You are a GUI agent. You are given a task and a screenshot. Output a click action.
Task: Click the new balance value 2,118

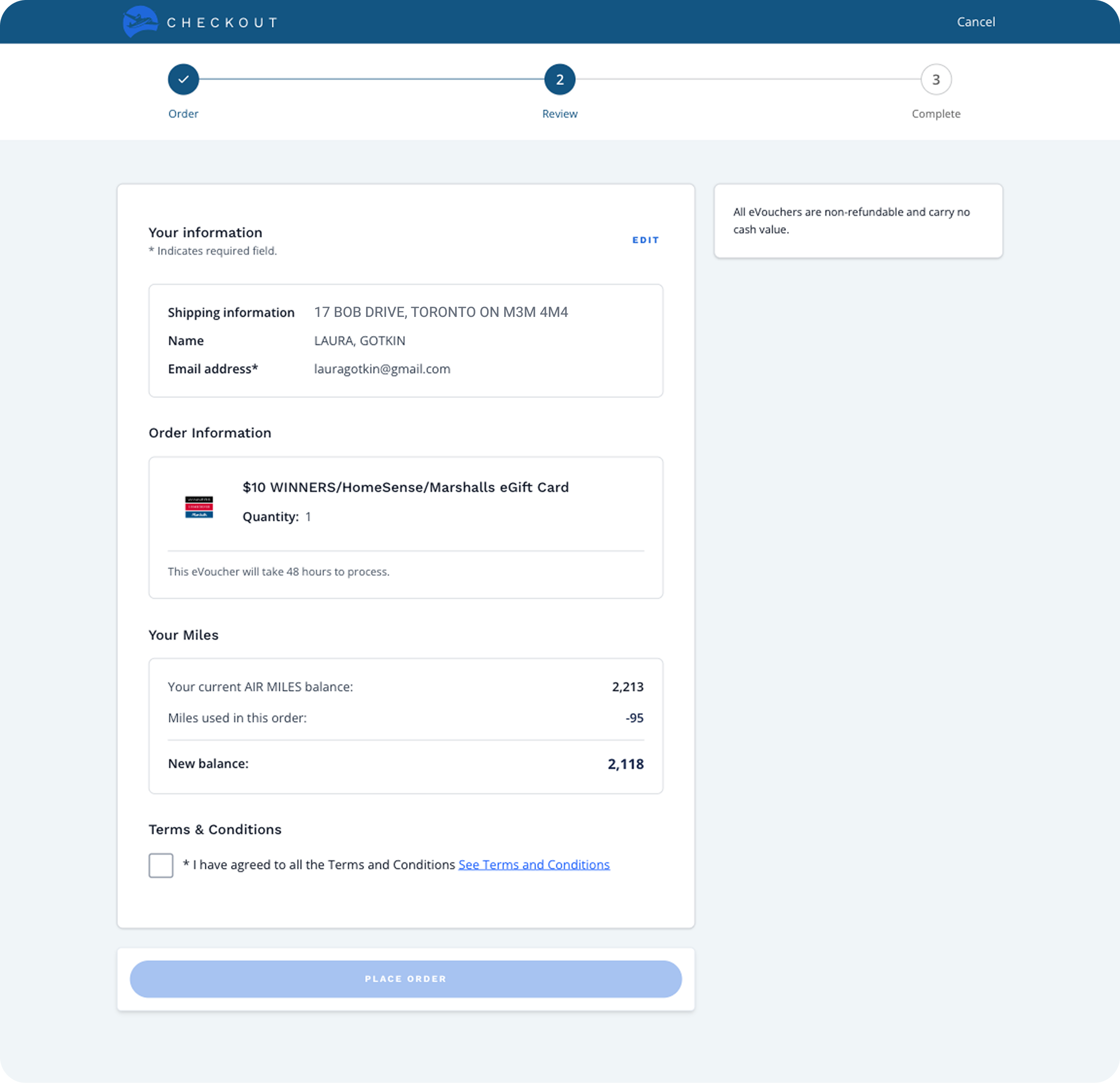(x=625, y=764)
